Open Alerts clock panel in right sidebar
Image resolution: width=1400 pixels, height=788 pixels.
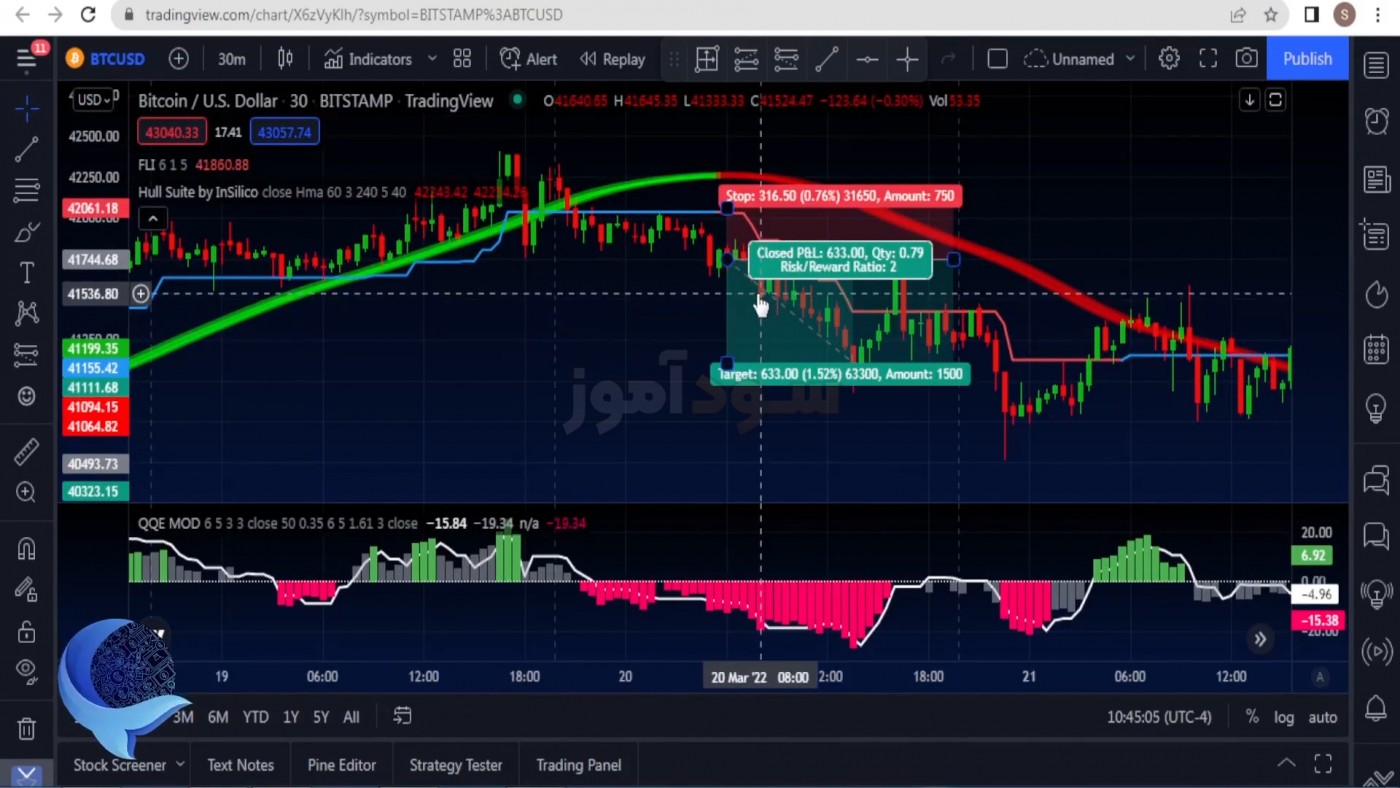[1377, 121]
